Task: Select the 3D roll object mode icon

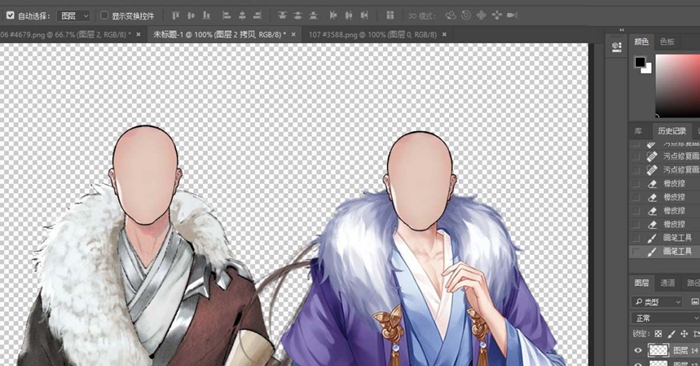Action: click(x=466, y=16)
